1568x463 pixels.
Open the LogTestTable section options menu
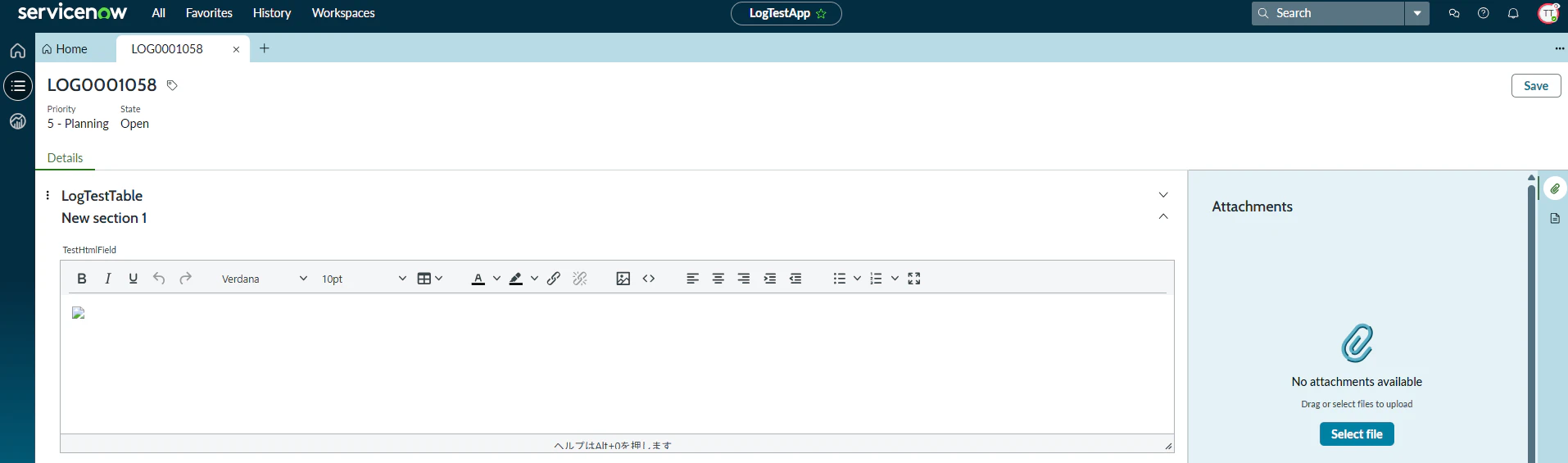click(48, 195)
